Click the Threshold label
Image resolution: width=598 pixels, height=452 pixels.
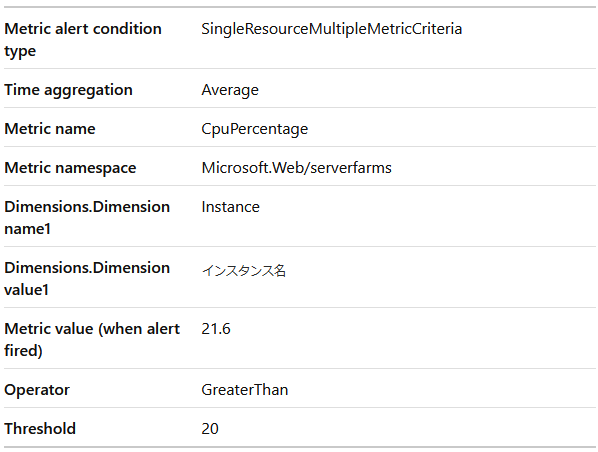(40, 428)
